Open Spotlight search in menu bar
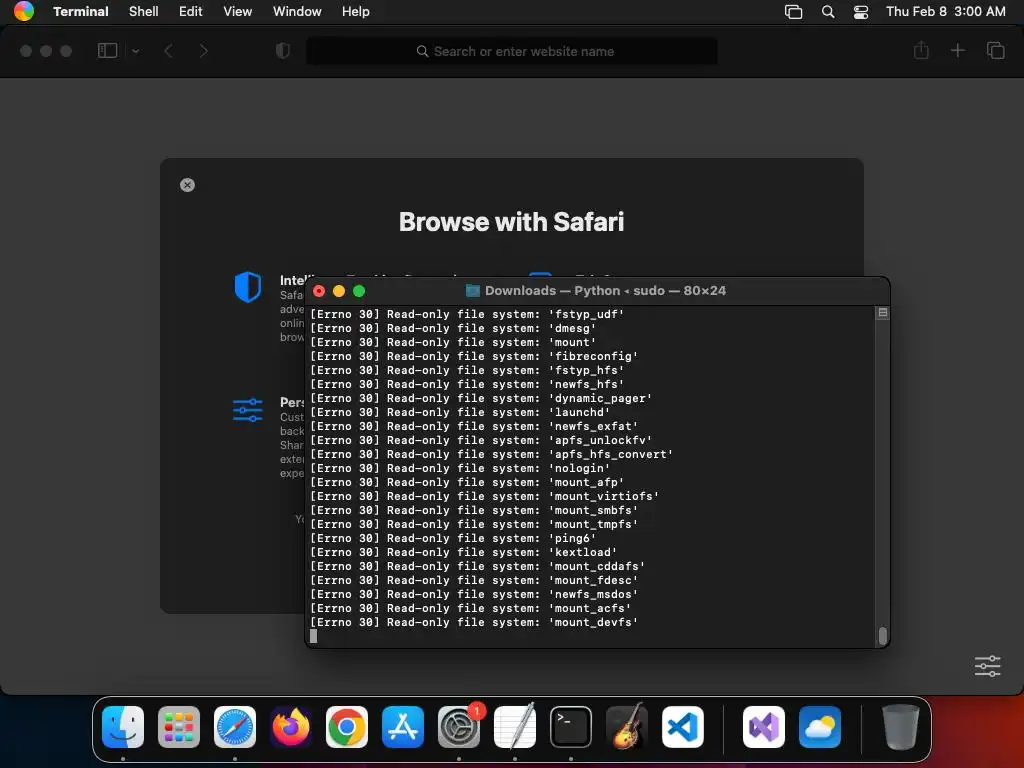 click(x=828, y=12)
